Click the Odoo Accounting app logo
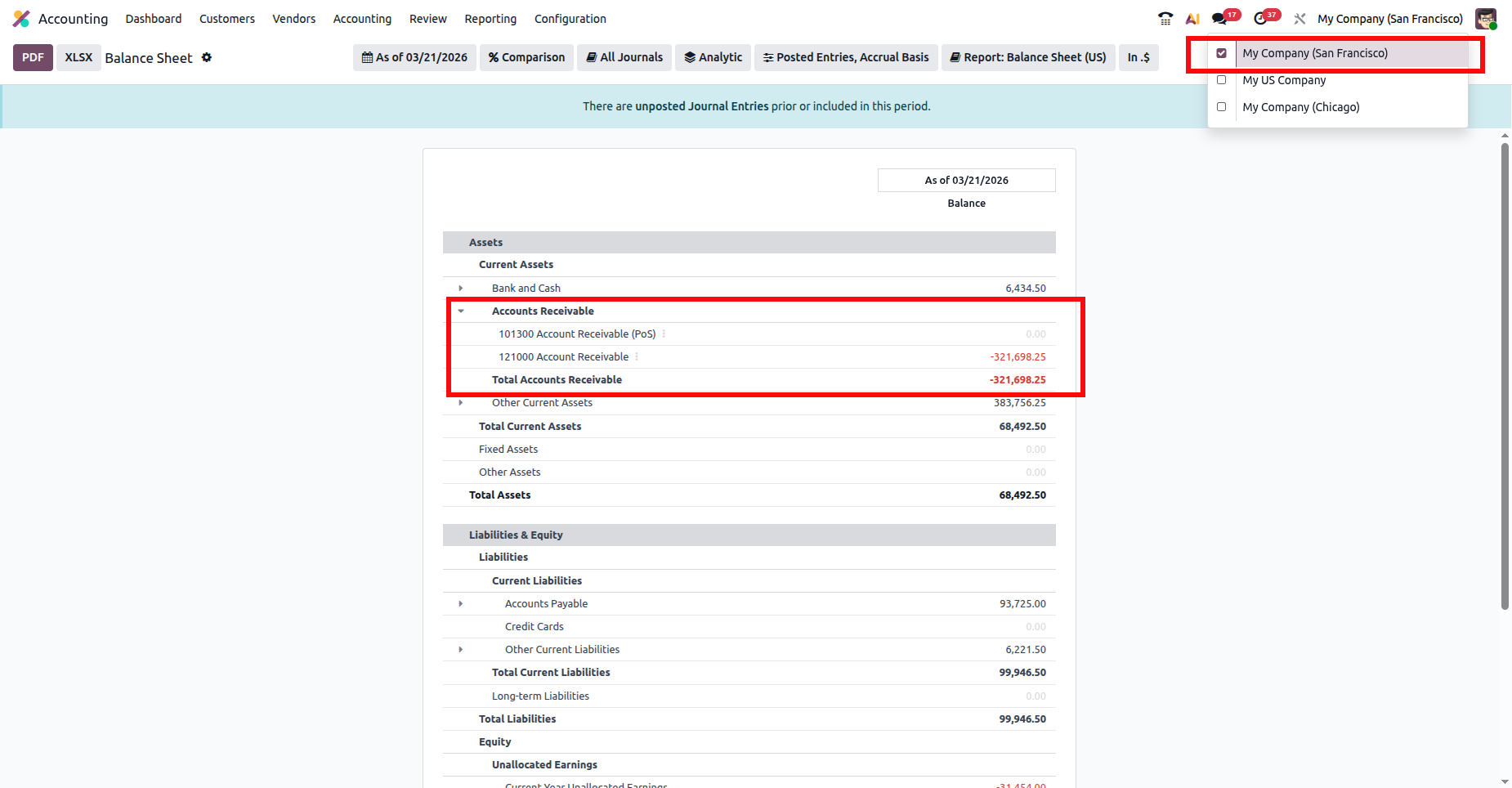 (21, 19)
